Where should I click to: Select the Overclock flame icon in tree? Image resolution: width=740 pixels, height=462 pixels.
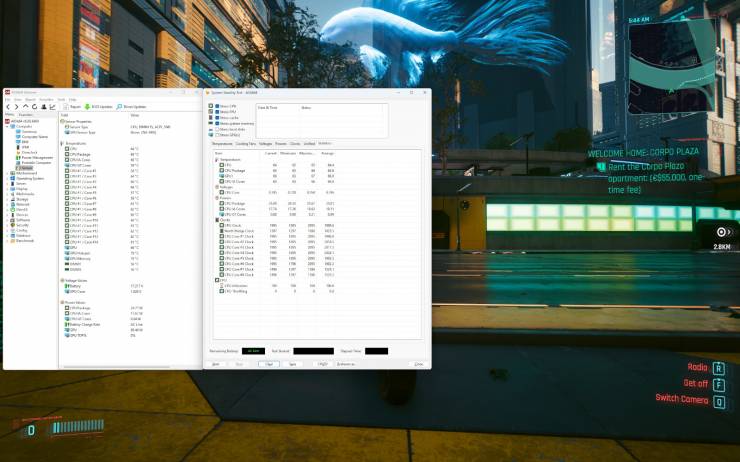[x=18, y=152]
